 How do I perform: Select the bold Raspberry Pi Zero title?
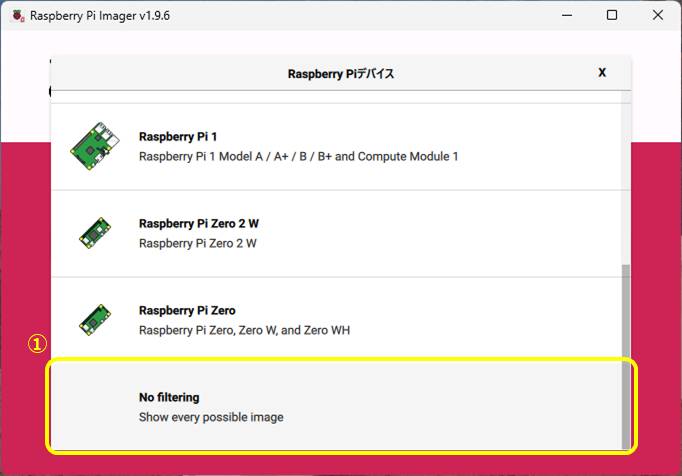click(x=187, y=311)
